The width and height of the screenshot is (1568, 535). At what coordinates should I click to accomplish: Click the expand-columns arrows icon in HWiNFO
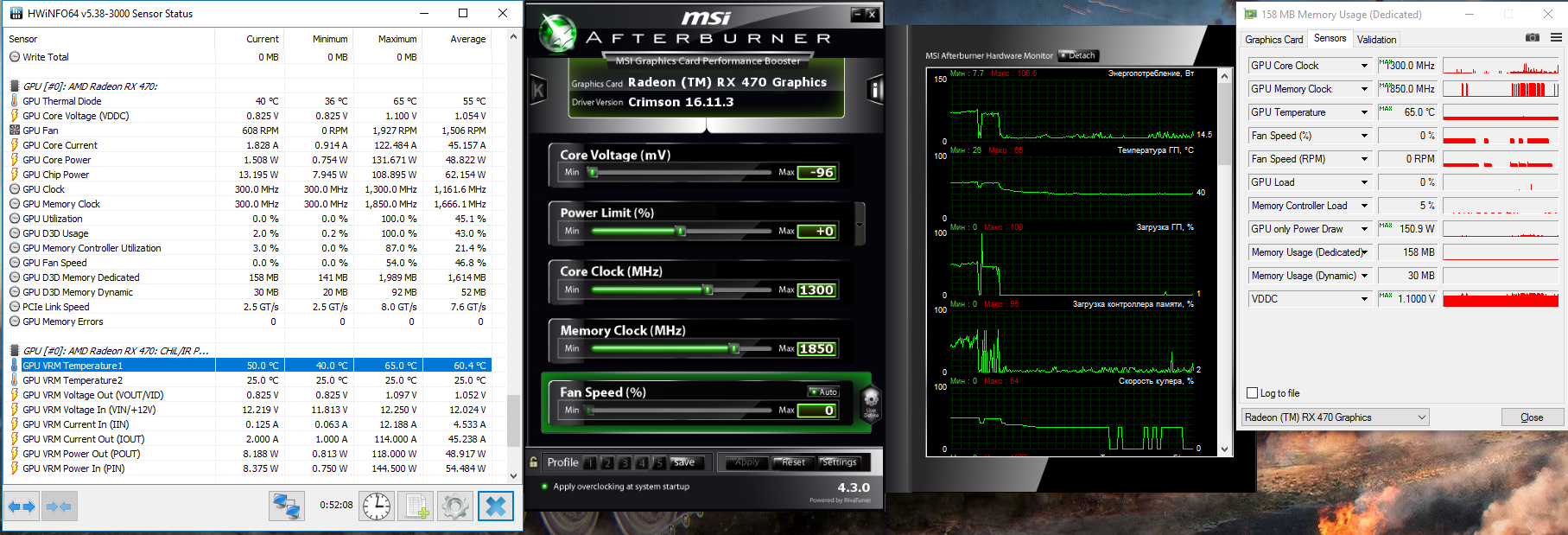22,506
